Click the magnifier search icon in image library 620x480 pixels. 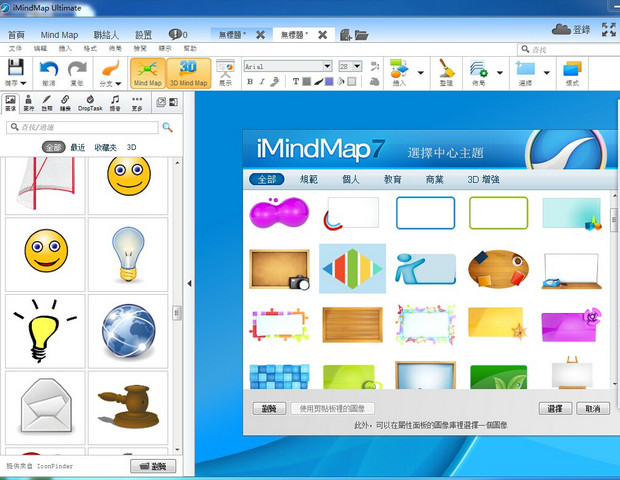(x=167, y=128)
